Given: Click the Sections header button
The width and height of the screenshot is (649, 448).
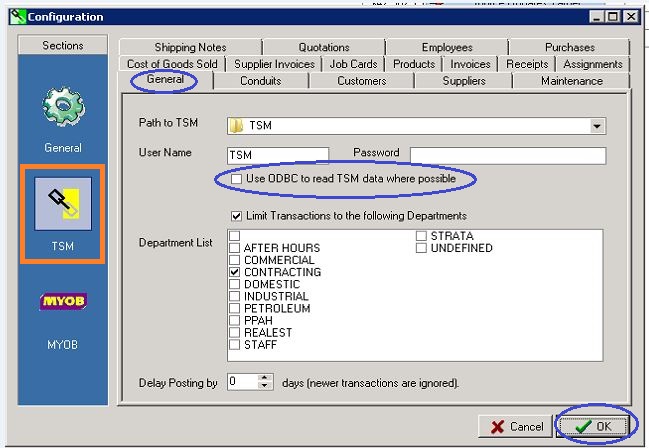Looking at the screenshot, I should coord(63,45).
